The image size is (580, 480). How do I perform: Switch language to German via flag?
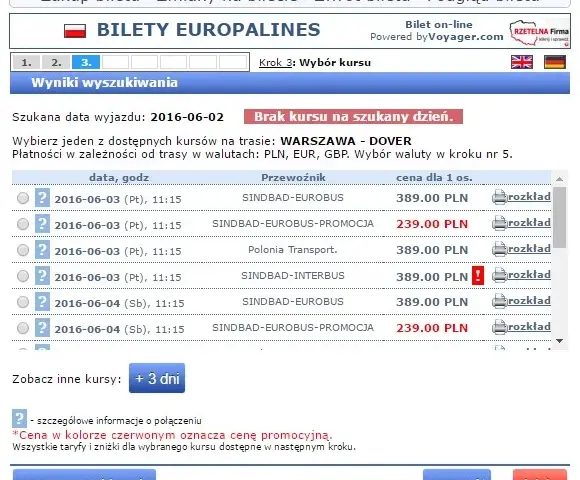pos(555,62)
